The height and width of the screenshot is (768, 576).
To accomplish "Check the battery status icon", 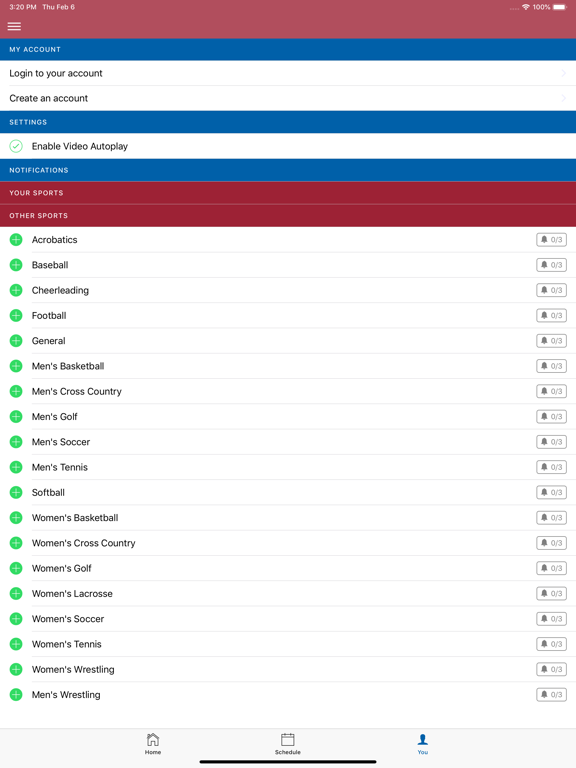I will (x=560, y=7).
